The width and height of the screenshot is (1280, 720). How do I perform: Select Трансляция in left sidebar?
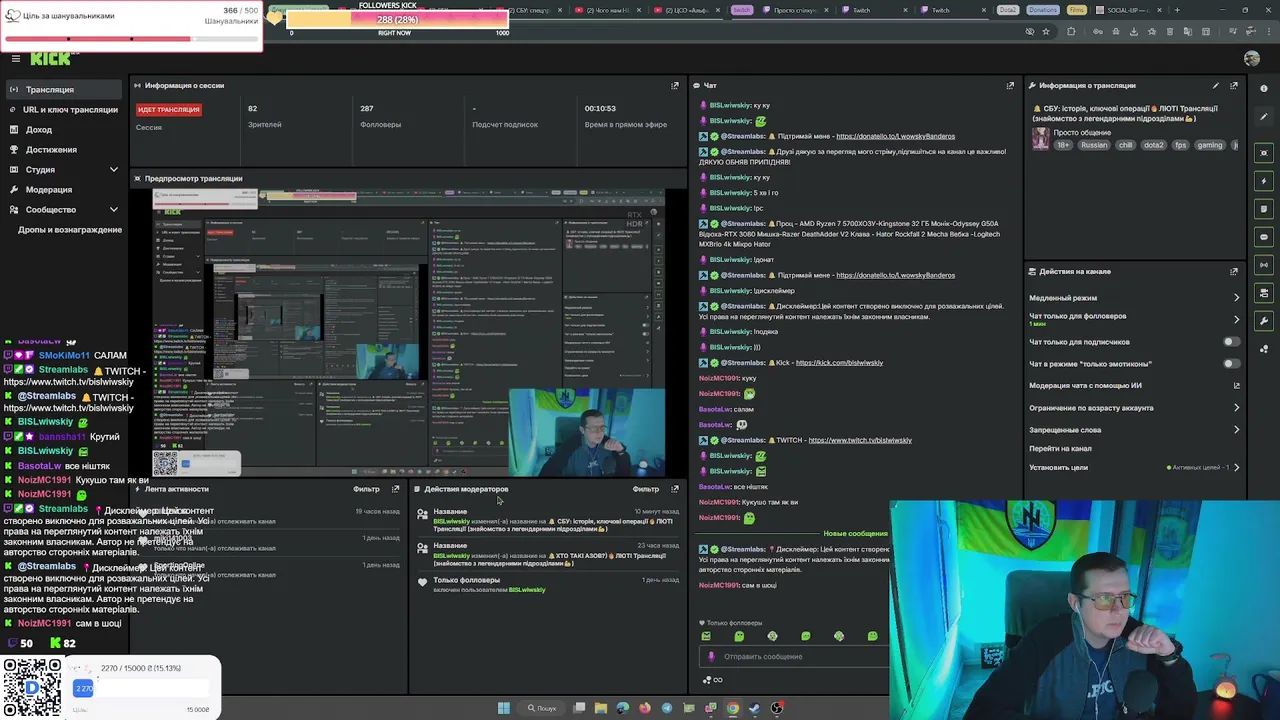(x=64, y=90)
